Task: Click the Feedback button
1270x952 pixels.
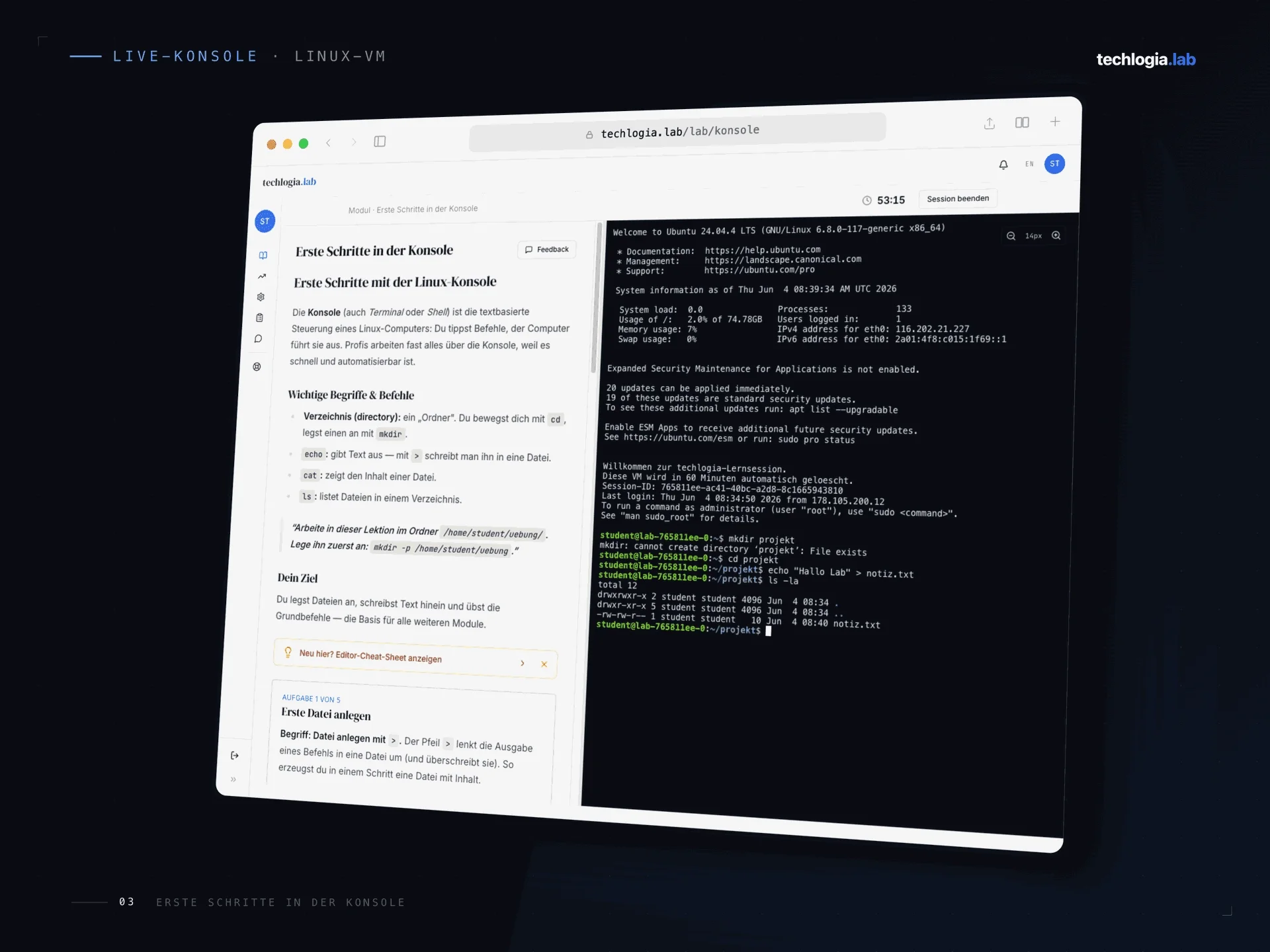Action: (547, 249)
